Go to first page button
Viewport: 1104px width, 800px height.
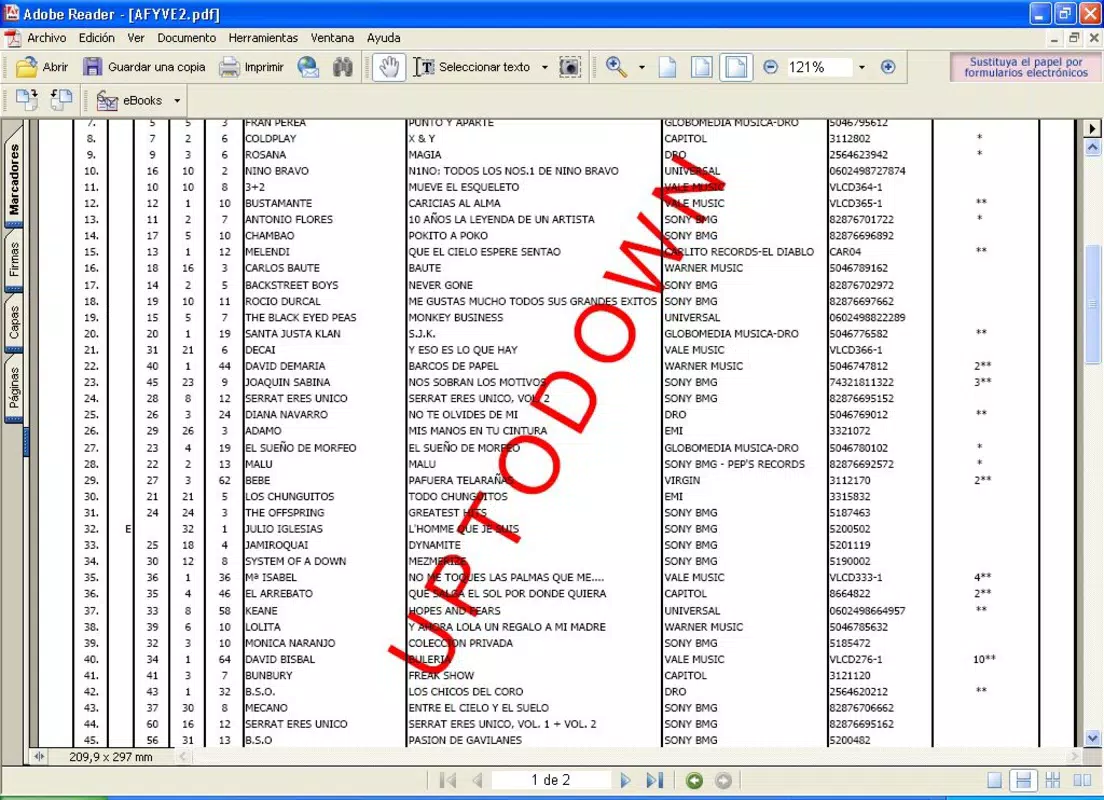pyautogui.click(x=447, y=780)
